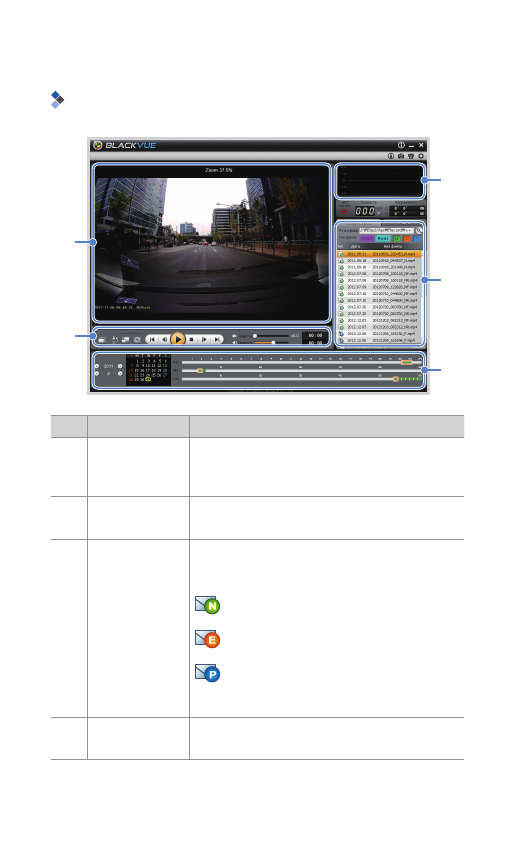Skip to the next file button
The image size is (510, 850).
[217, 339]
